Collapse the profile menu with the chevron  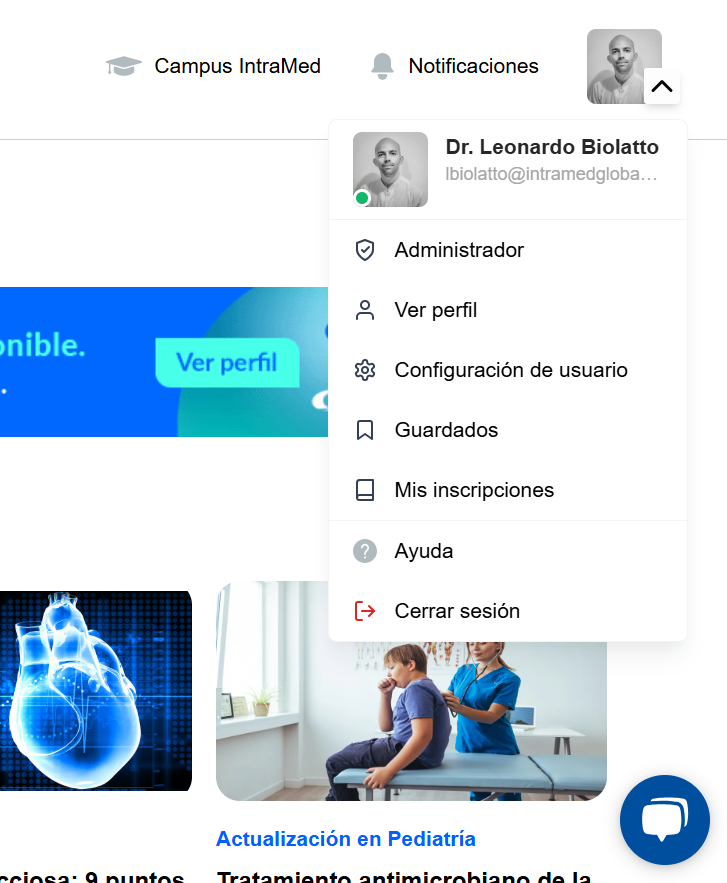662,86
